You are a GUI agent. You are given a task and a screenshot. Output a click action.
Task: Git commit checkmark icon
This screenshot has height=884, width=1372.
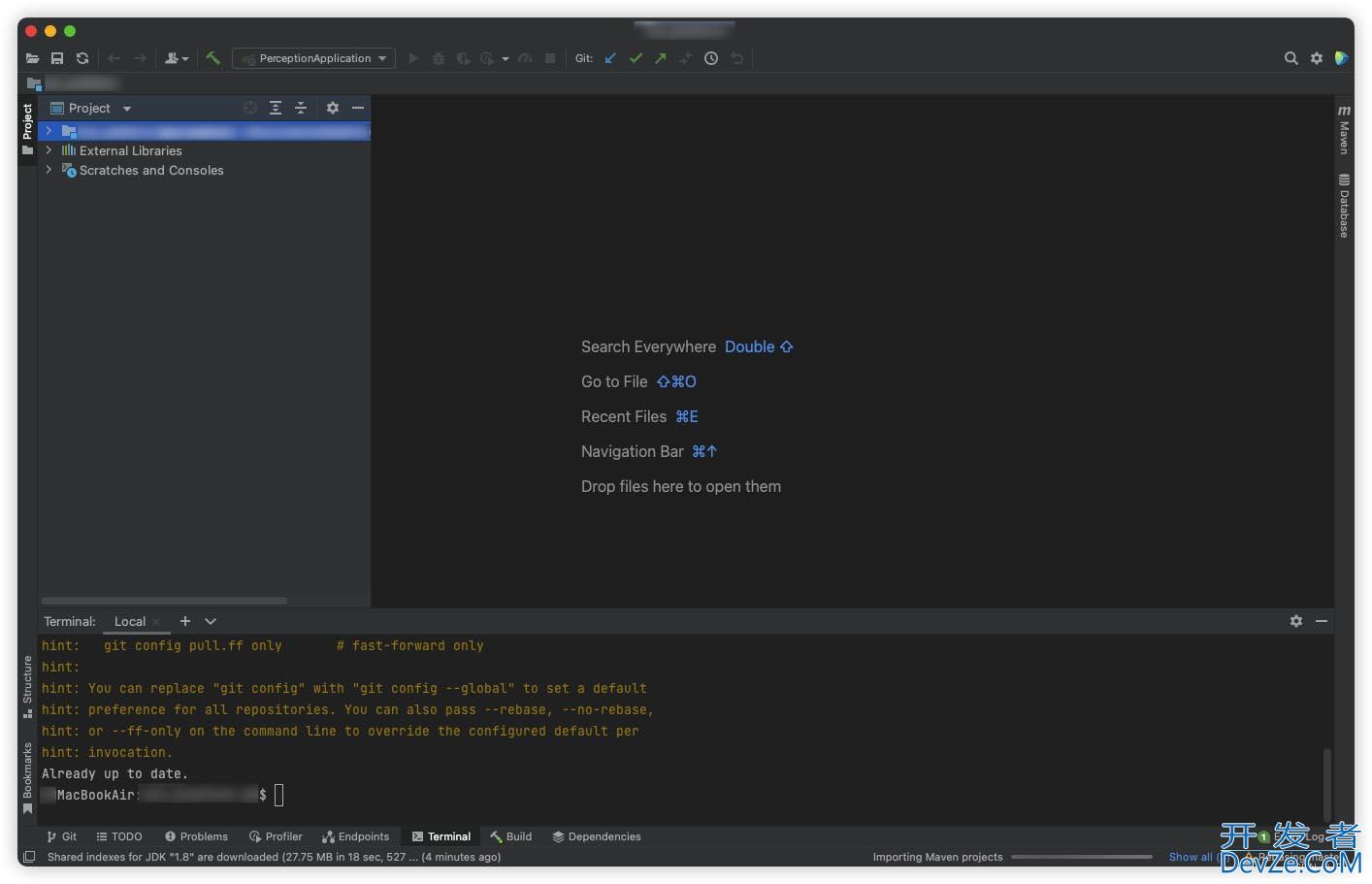[x=636, y=58]
